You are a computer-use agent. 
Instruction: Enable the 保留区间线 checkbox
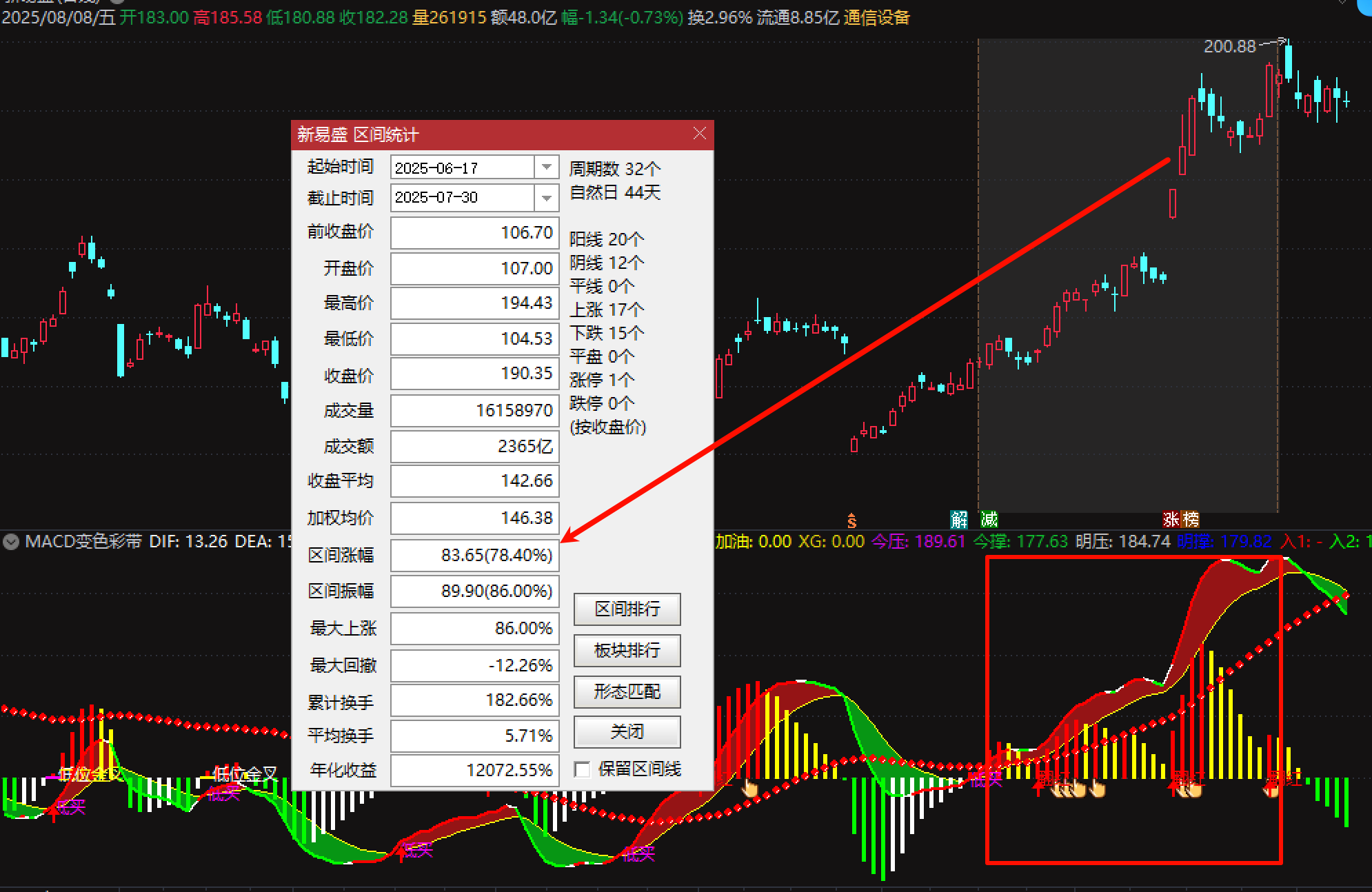click(x=583, y=769)
